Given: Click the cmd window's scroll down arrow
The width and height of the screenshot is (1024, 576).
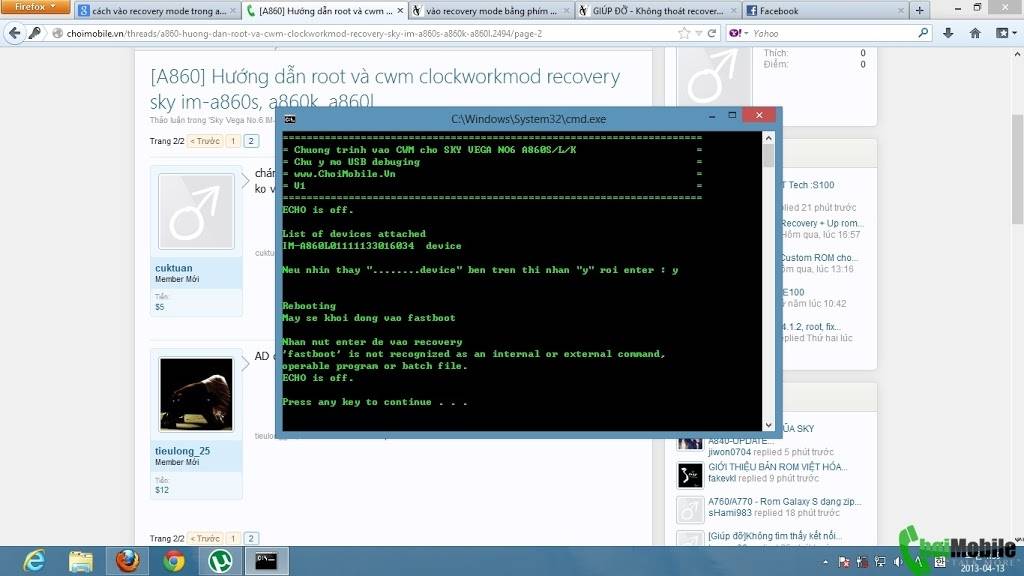Looking at the screenshot, I should [x=768, y=425].
